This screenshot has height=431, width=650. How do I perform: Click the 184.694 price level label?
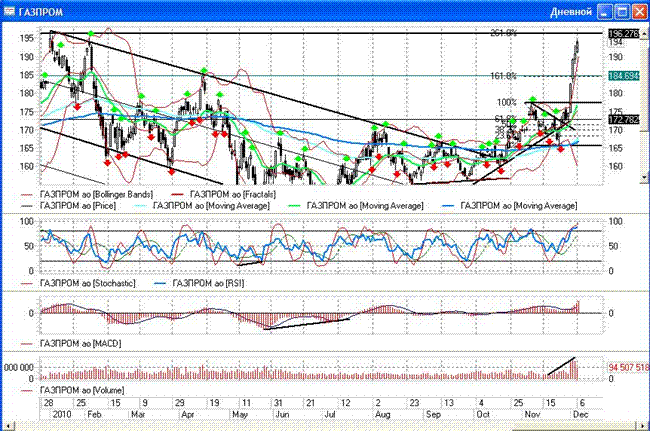tap(624, 76)
